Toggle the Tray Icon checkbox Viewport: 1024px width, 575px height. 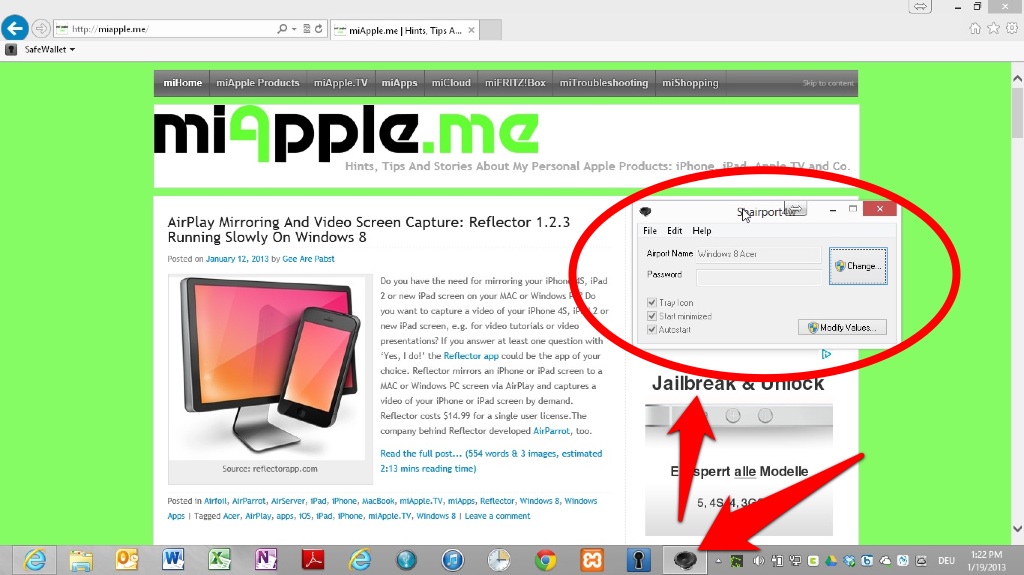coord(653,303)
